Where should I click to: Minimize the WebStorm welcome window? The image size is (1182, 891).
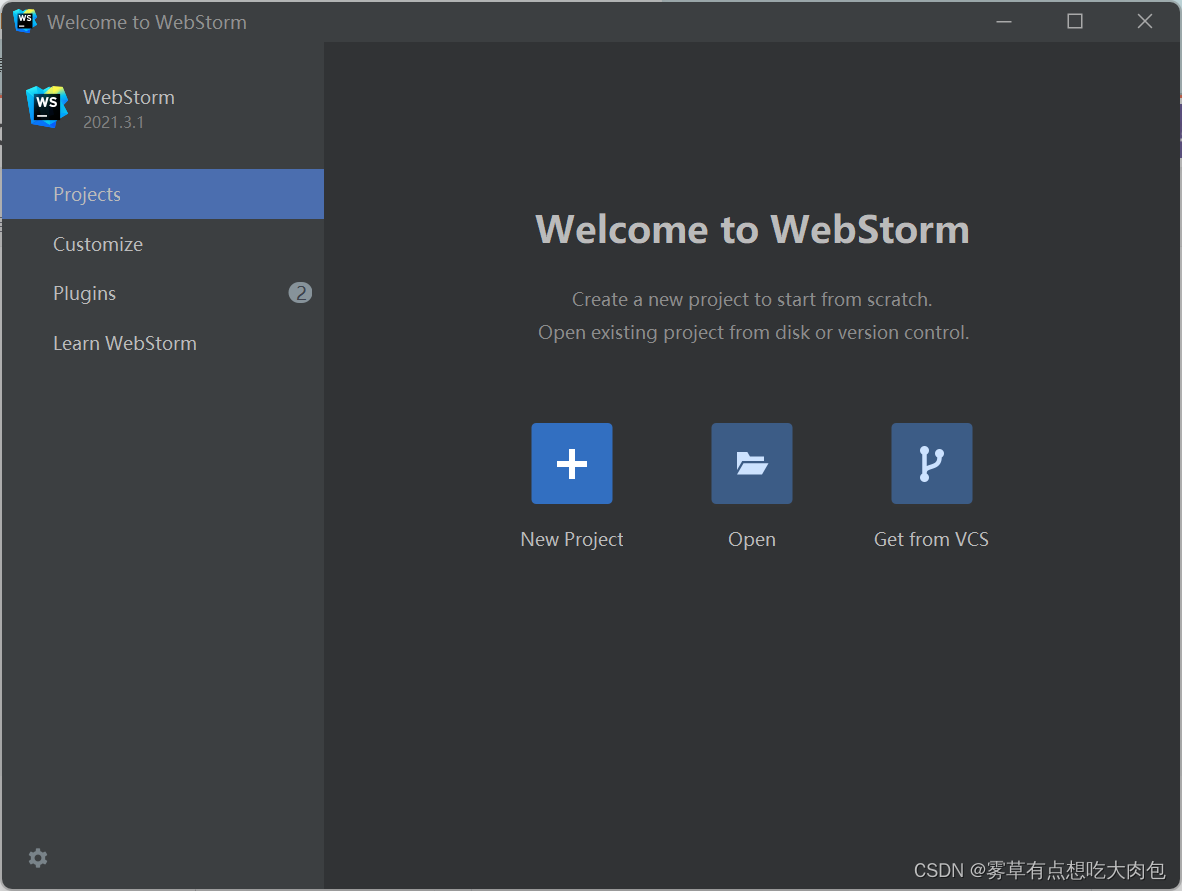1004,22
